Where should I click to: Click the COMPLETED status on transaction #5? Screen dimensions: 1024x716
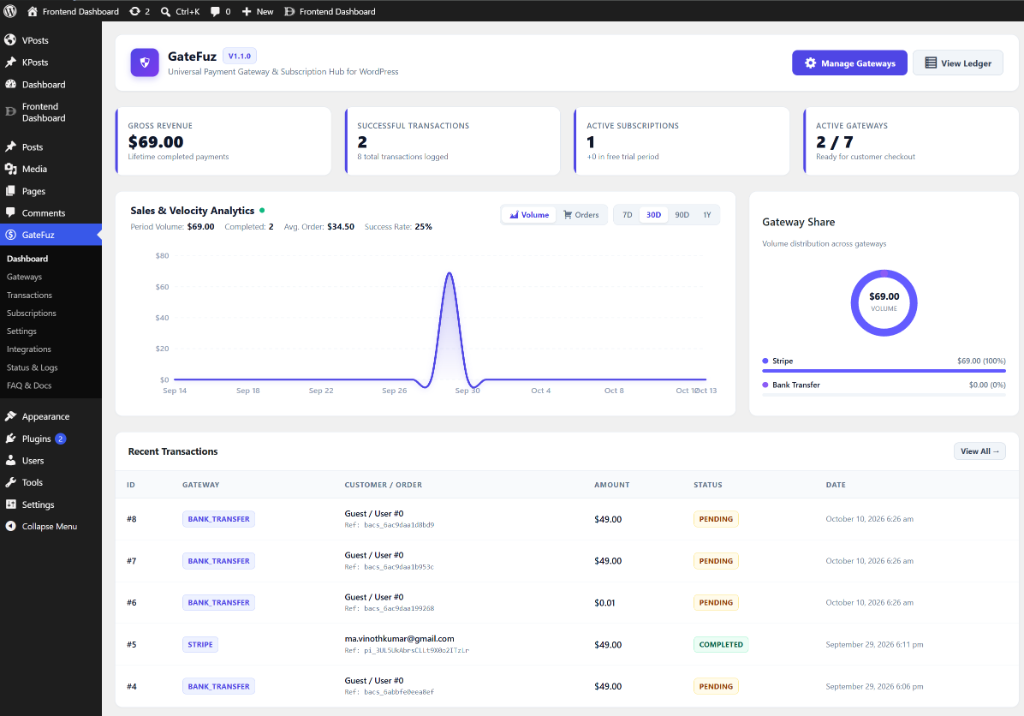point(721,645)
